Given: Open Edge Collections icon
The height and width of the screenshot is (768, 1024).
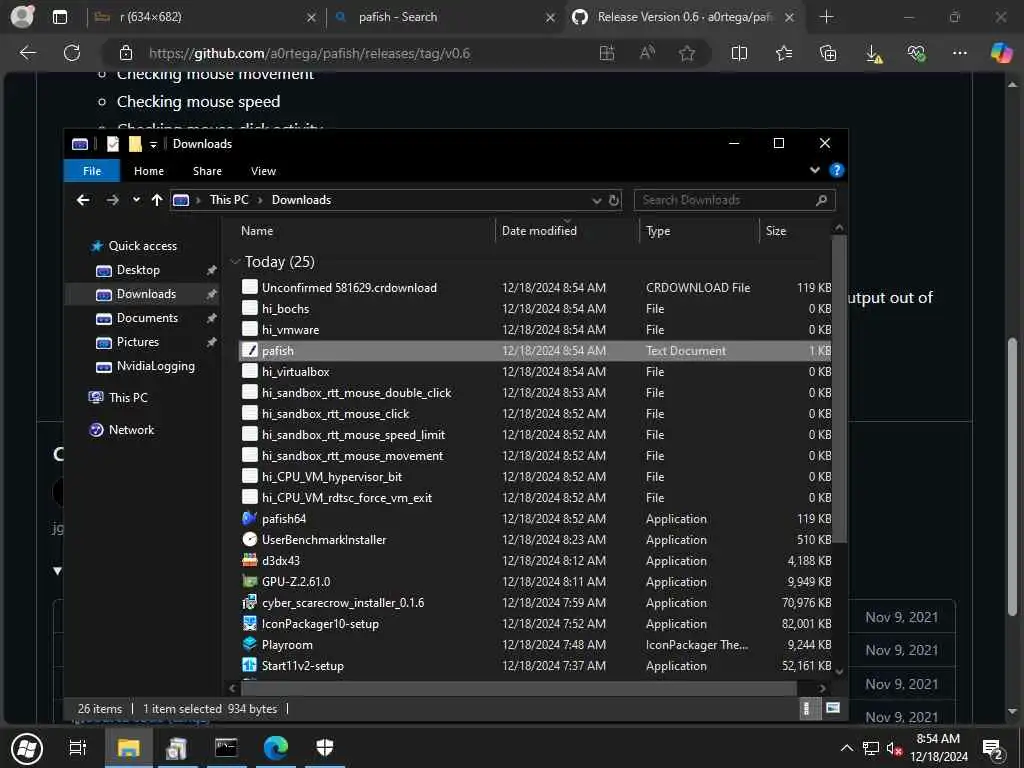Looking at the screenshot, I should click(827, 54).
